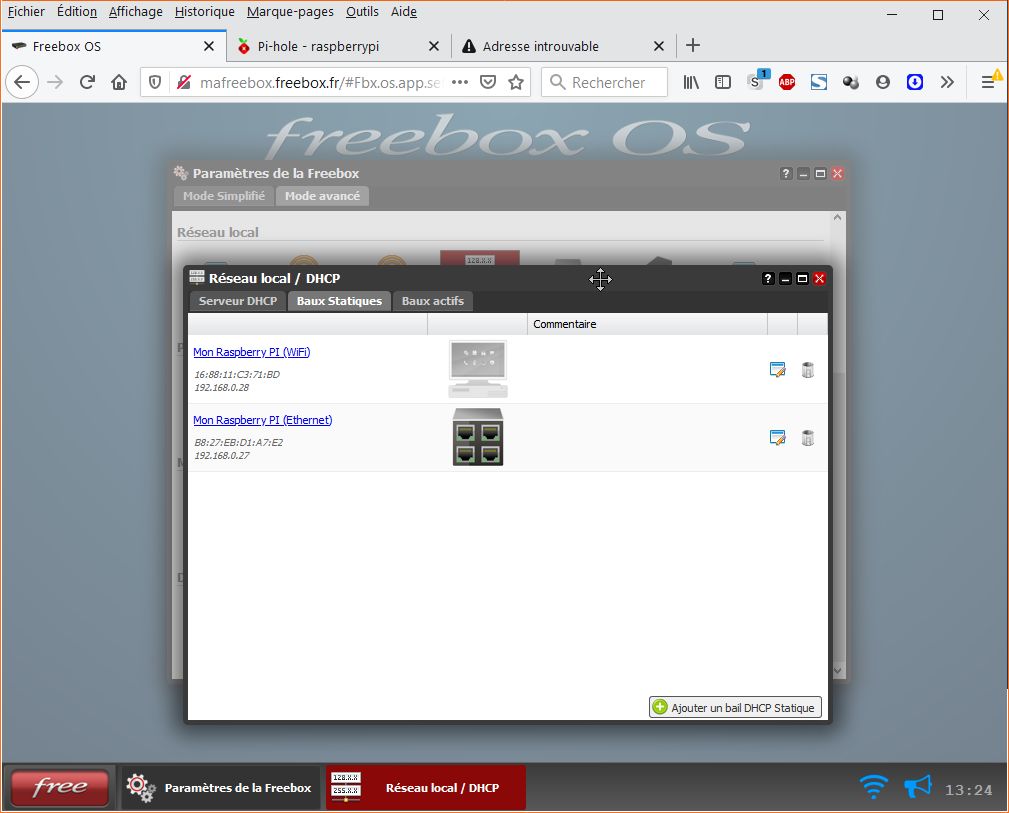
Task: Open the Serveur DHCP tab
Action: [237, 301]
